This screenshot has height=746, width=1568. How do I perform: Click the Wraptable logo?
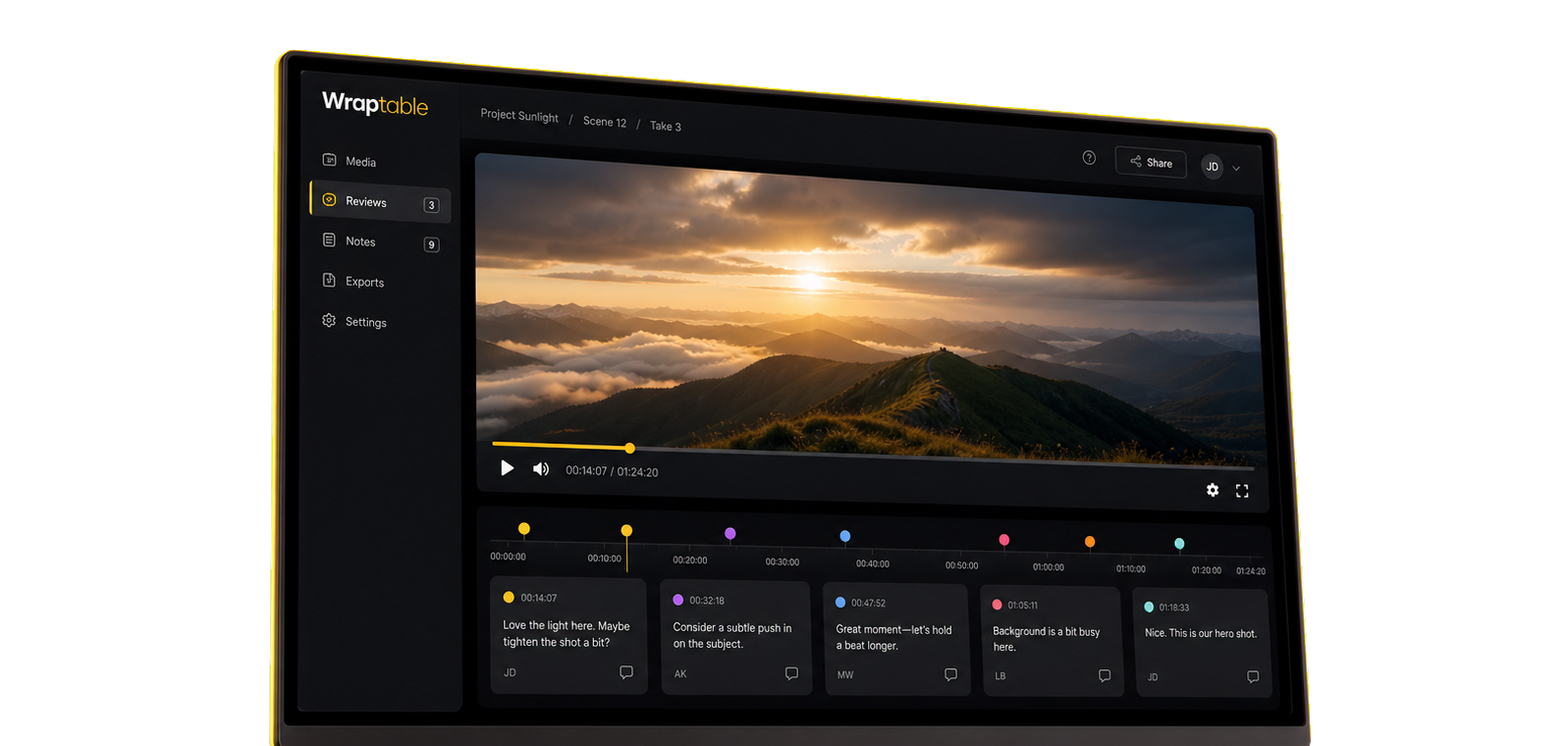(x=375, y=103)
